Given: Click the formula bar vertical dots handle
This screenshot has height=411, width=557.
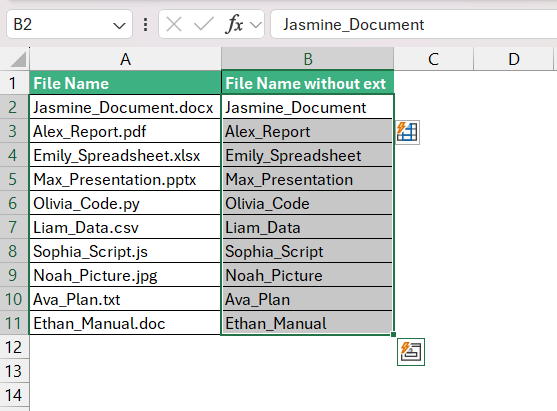Looking at the screenshot, I should (145, 25).
